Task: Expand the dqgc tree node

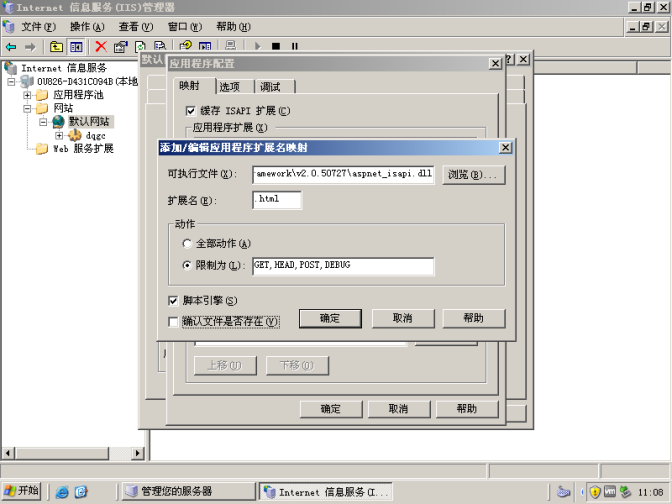Action: (59, 135)
